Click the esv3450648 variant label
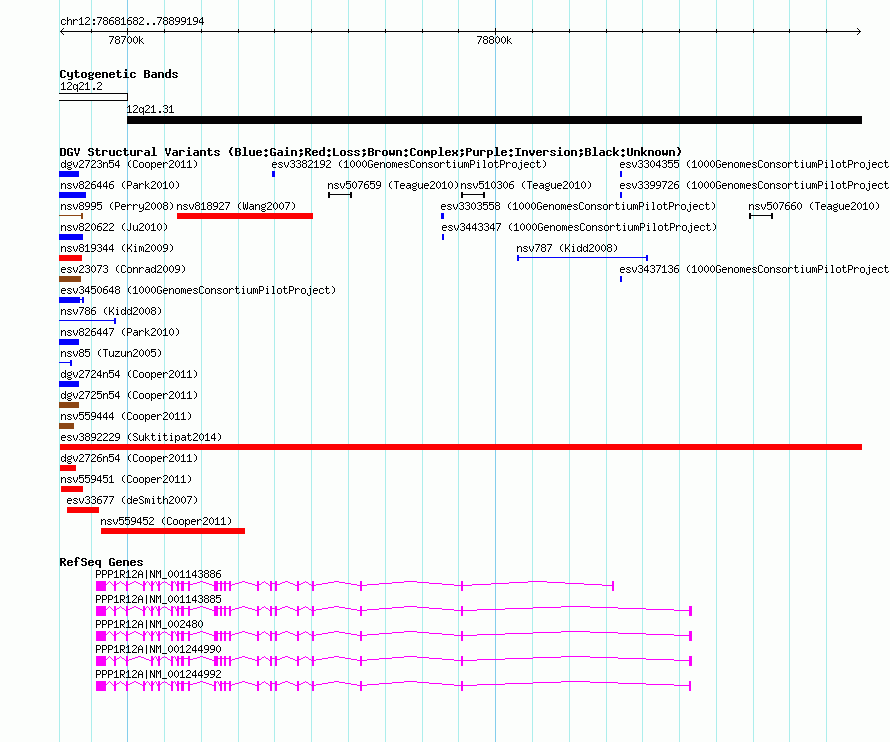 198,290
